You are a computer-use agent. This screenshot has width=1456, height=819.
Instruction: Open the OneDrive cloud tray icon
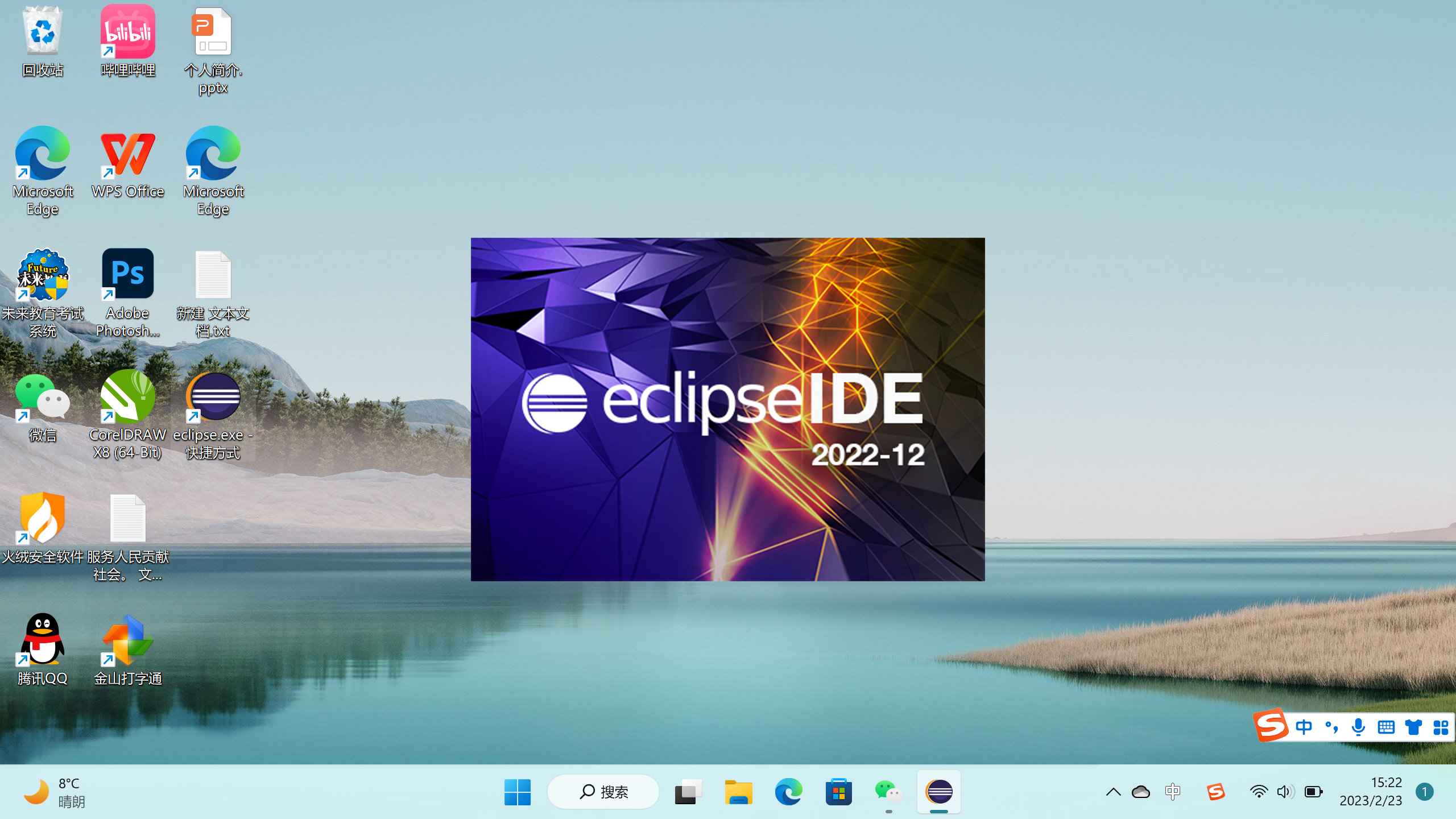pos(1141,792)
